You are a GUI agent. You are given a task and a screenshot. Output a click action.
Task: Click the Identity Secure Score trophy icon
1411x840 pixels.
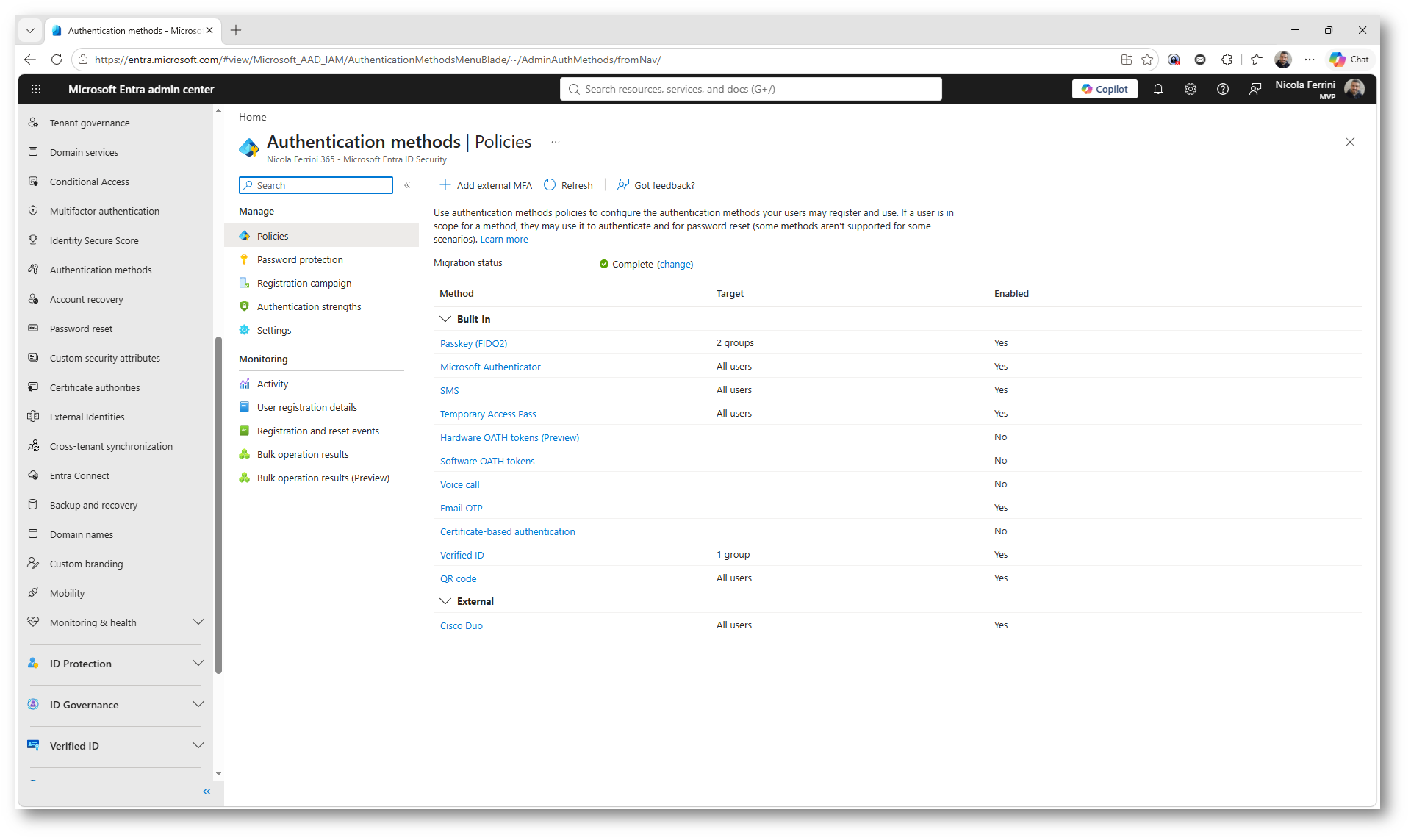pos(33,240)
